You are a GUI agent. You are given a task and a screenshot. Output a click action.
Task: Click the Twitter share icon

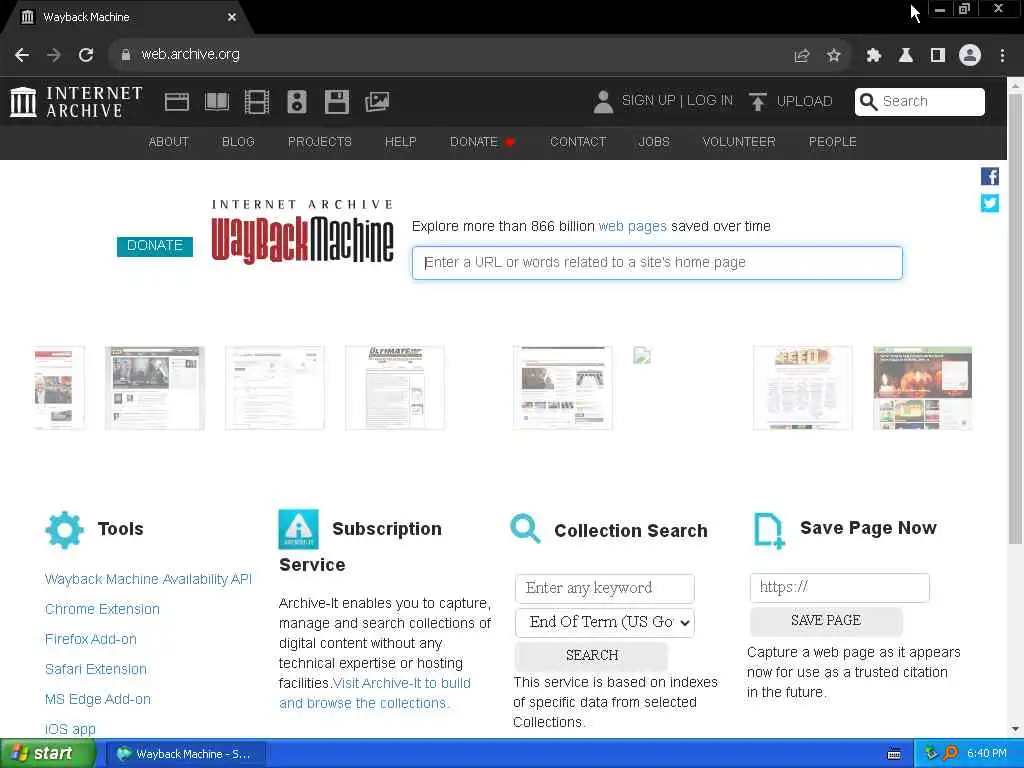coord(989,203)
